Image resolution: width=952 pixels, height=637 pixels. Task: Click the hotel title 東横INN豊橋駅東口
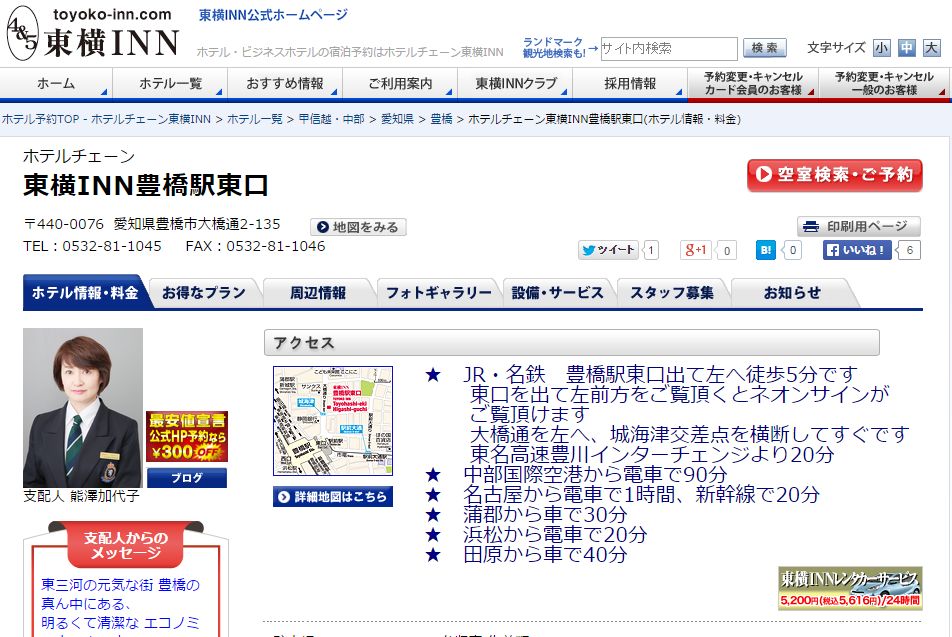click(146, 185)
